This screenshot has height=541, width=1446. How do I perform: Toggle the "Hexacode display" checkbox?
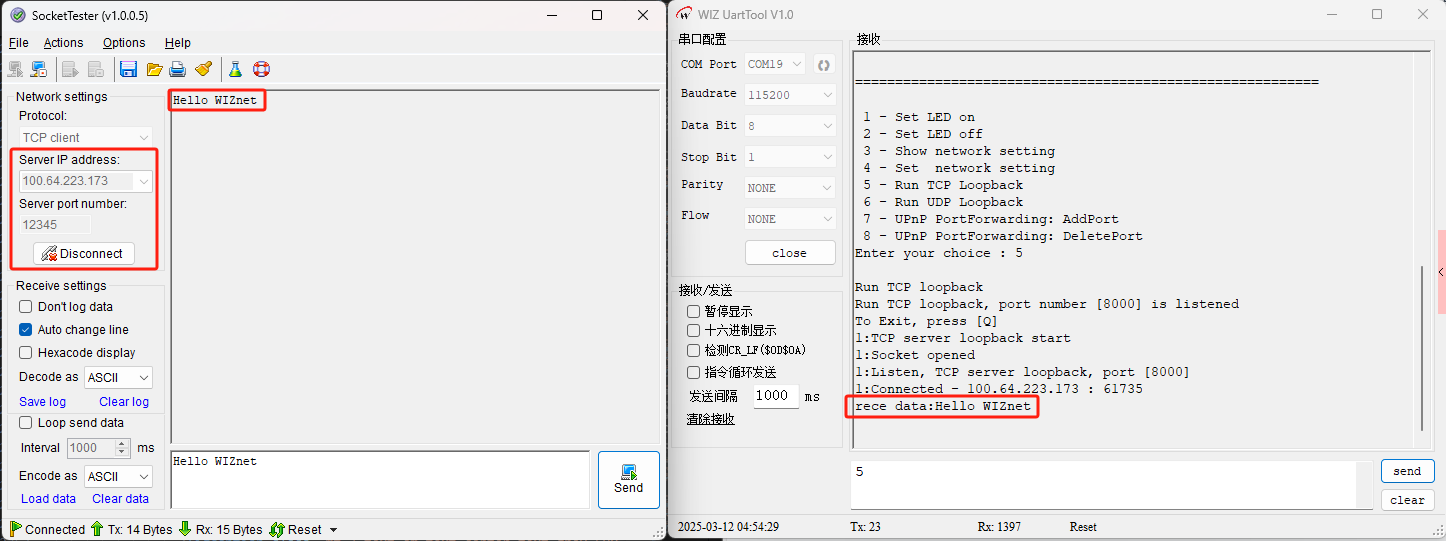click(x=26, y=353)
